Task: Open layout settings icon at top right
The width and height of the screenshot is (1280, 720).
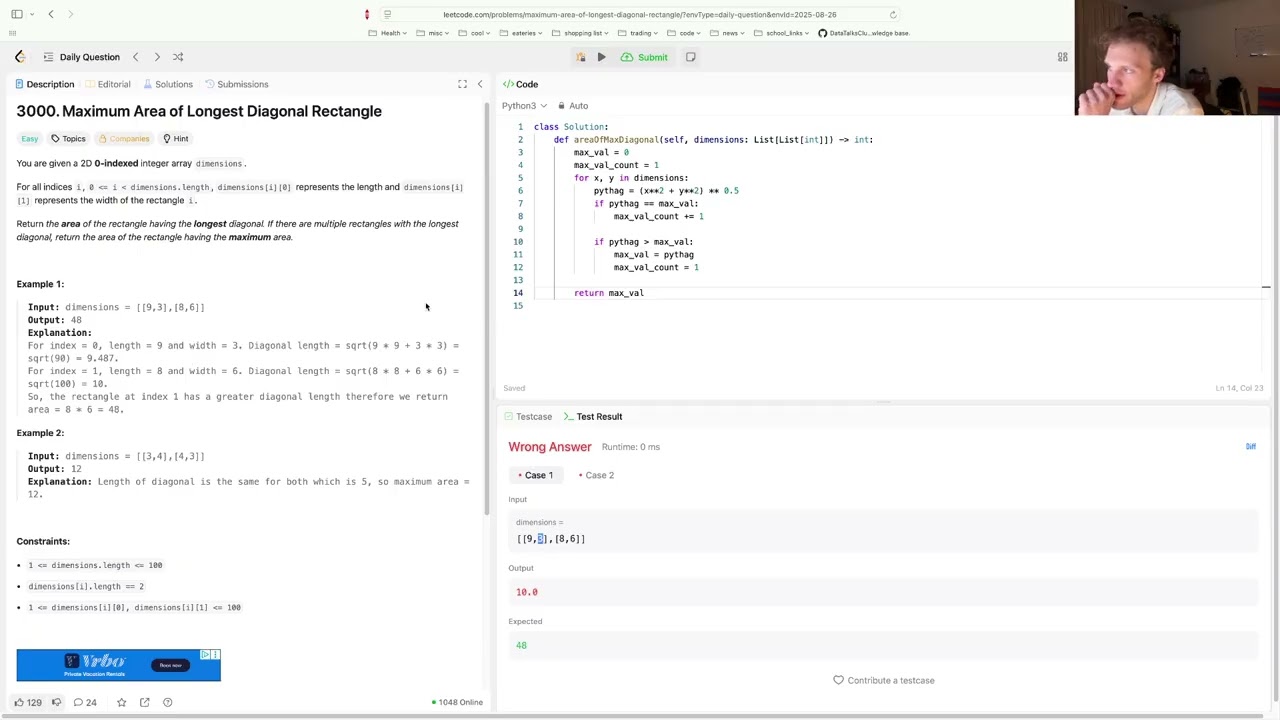Action: 1062,57
